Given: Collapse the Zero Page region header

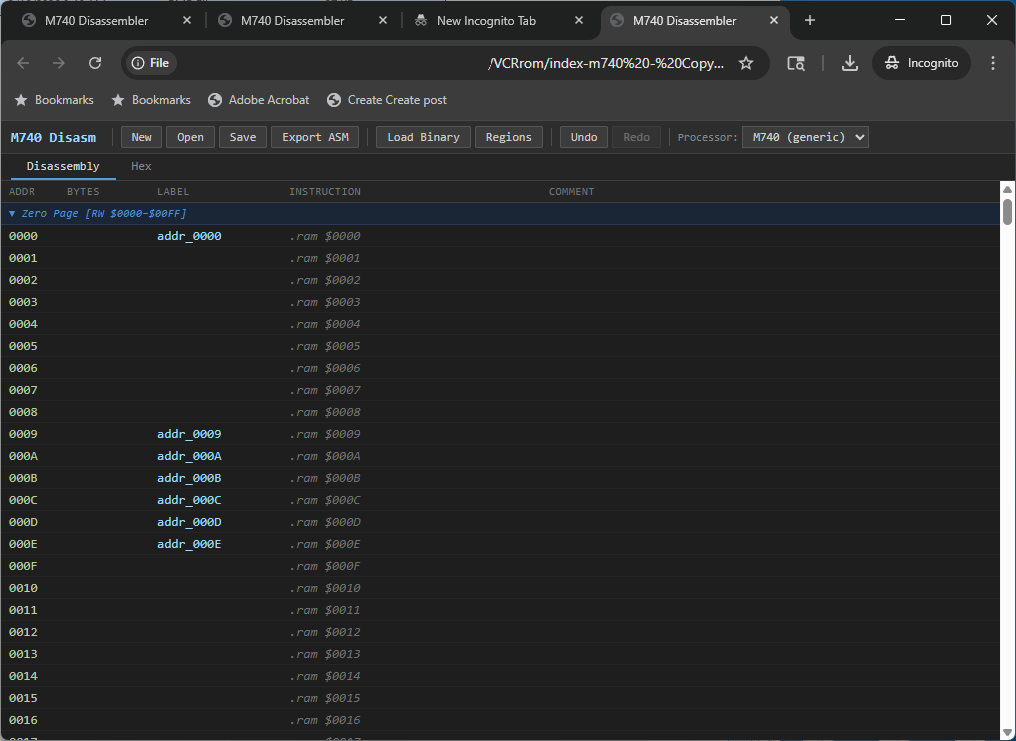Looking at the screenshot, I should pyautogui.click(x=97, y=213).
